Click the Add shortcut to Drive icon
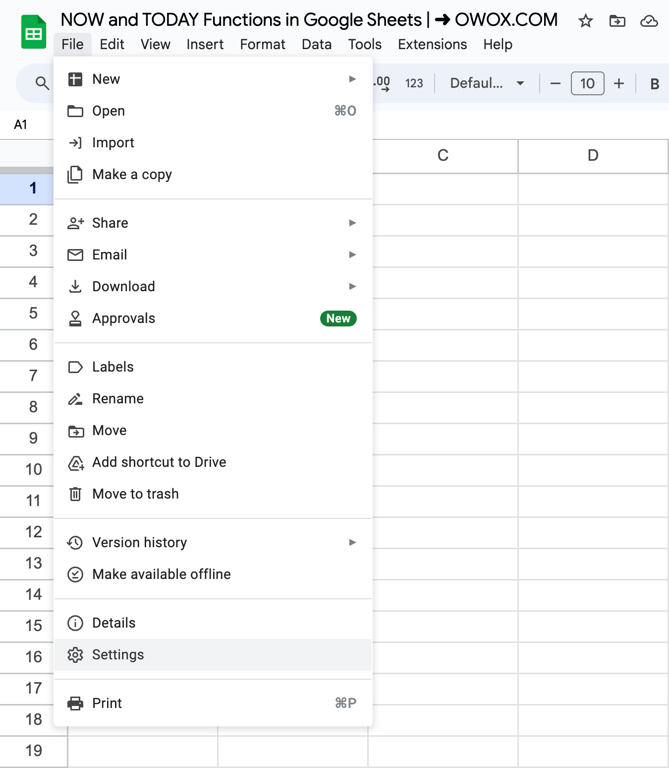 (x=75, y=462)
